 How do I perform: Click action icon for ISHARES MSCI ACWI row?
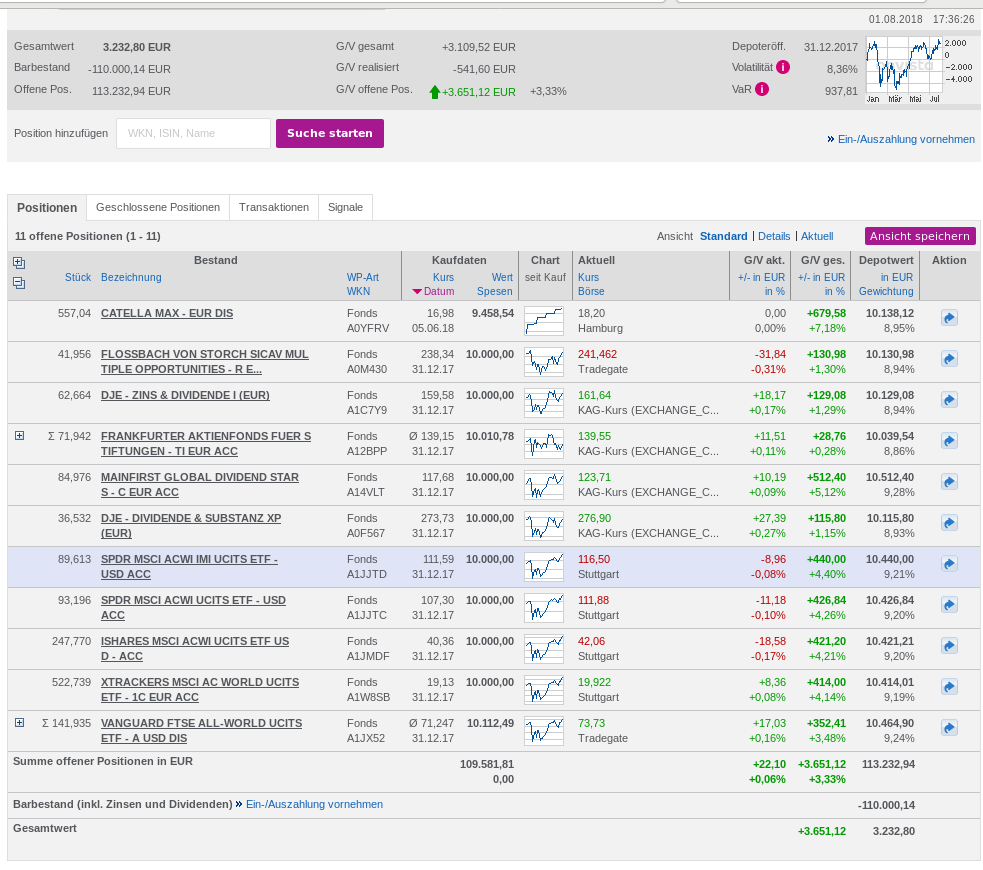tap(949, 646)
